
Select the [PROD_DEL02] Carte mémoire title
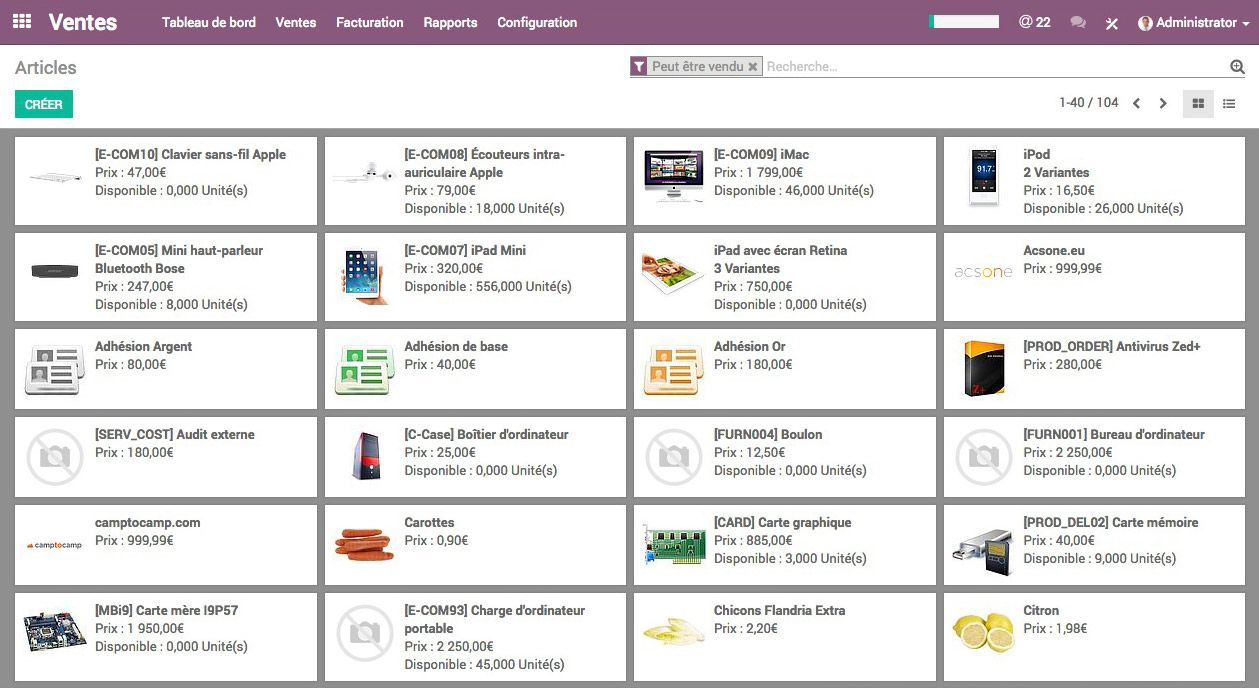[1110, 522]
